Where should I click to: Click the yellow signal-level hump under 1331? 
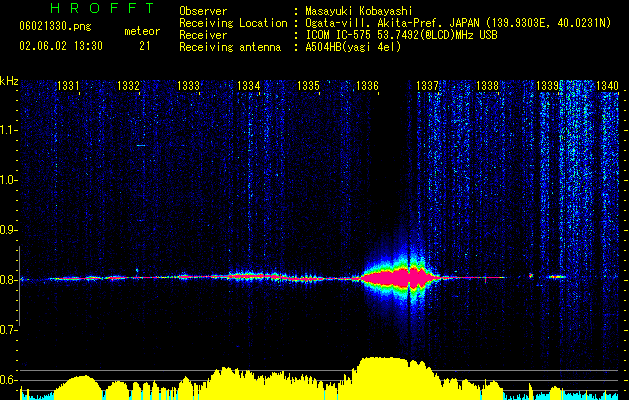tap(78, 387)
